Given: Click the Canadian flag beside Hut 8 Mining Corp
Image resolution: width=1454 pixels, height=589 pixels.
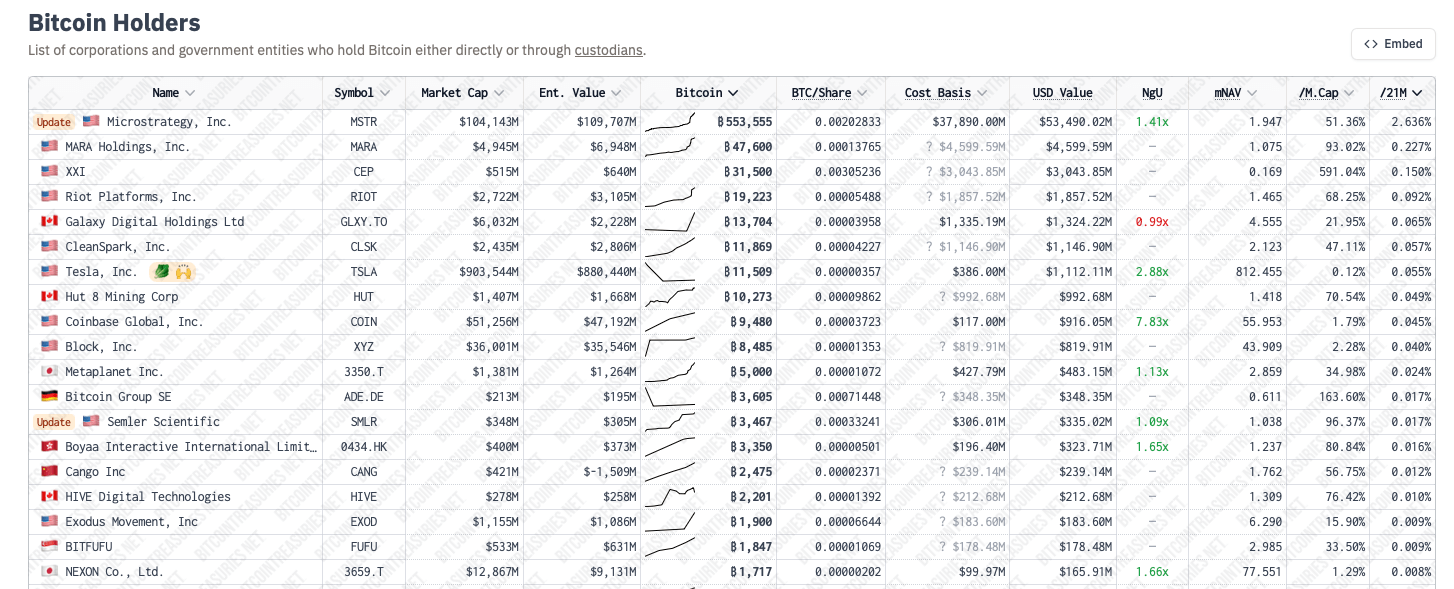Looking at the screenshot, I should point(49,297).
